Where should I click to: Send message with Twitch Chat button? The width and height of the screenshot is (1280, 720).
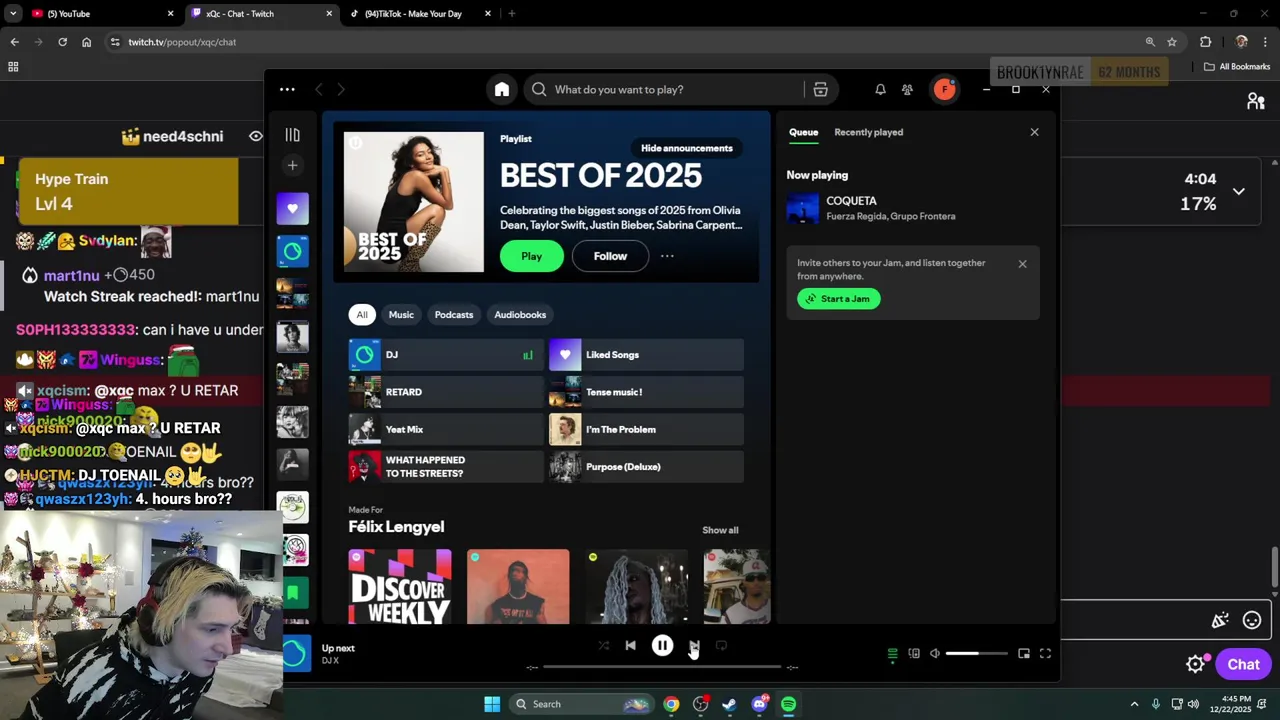(x=1243, y=664)
